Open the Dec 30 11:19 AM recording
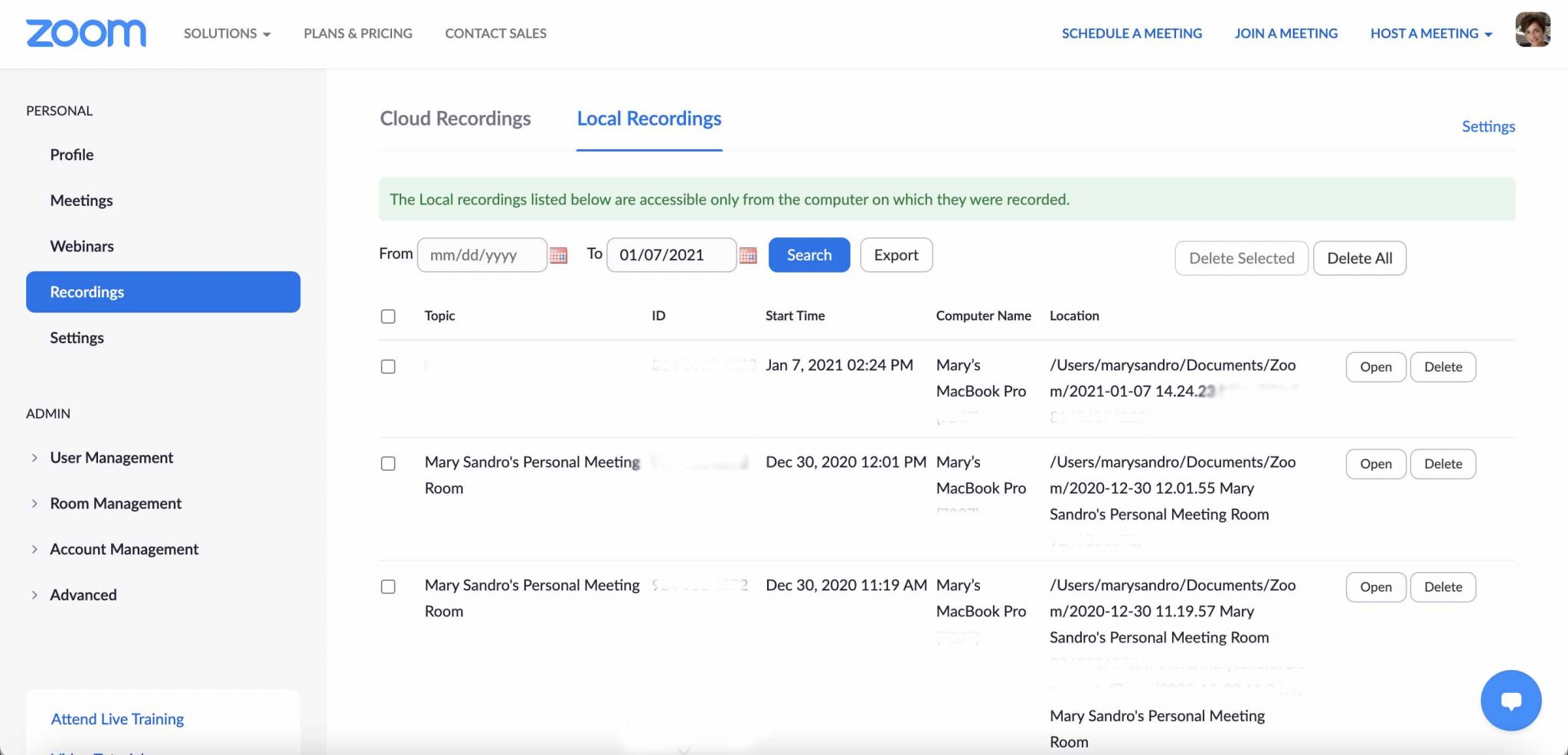Image resolution: width=1568 pixels, height=755 pixels. tap(1376, 587)
